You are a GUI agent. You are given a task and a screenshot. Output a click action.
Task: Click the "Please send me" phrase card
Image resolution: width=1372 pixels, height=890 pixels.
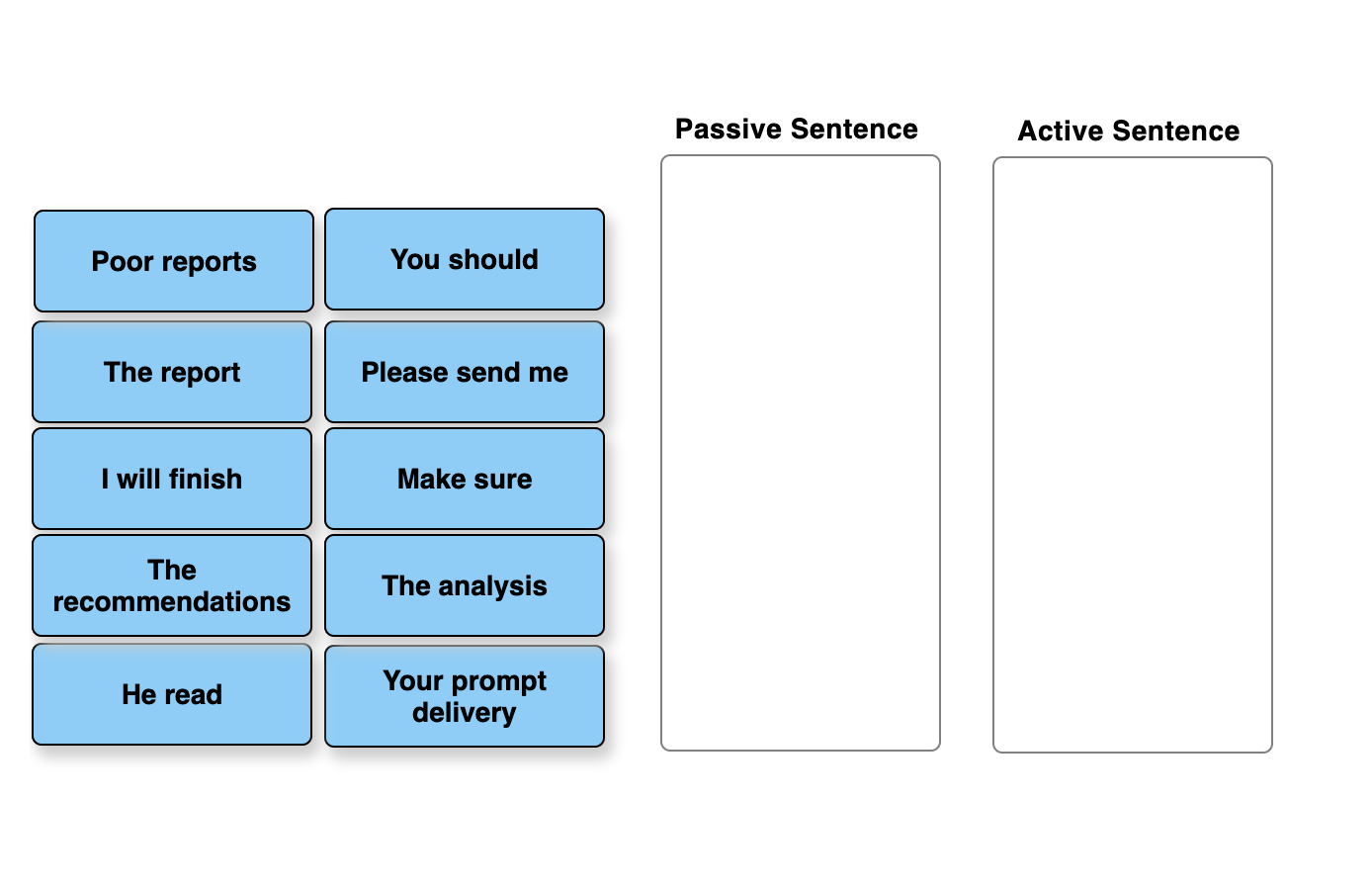coord(465,372)
